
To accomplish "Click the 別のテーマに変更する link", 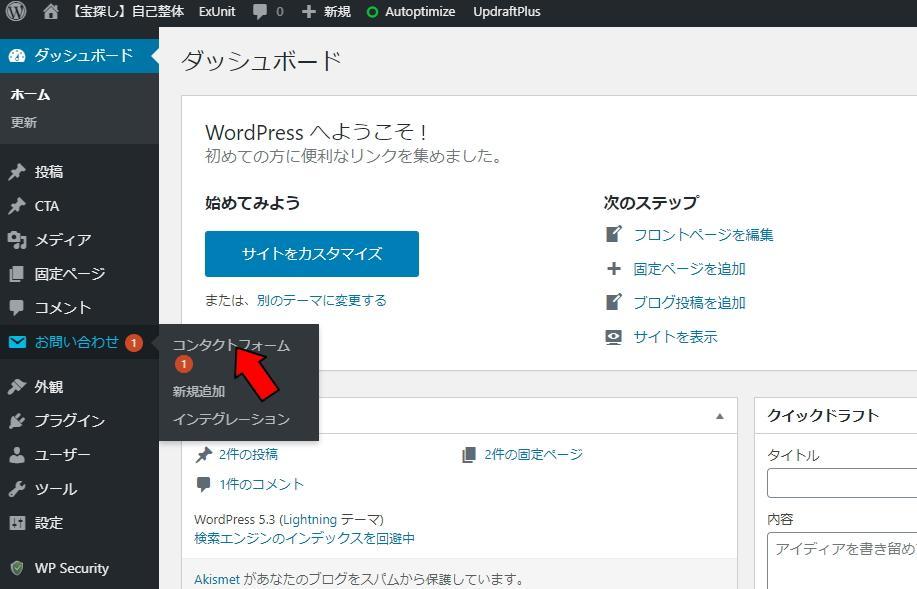I will pyautogui.click(x=322, y=300).
